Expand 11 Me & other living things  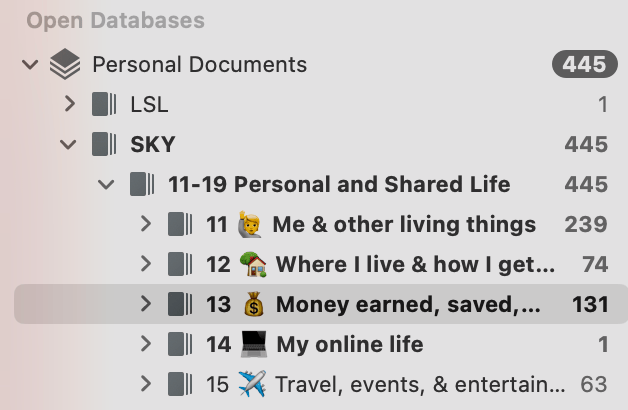coord(146,224)
